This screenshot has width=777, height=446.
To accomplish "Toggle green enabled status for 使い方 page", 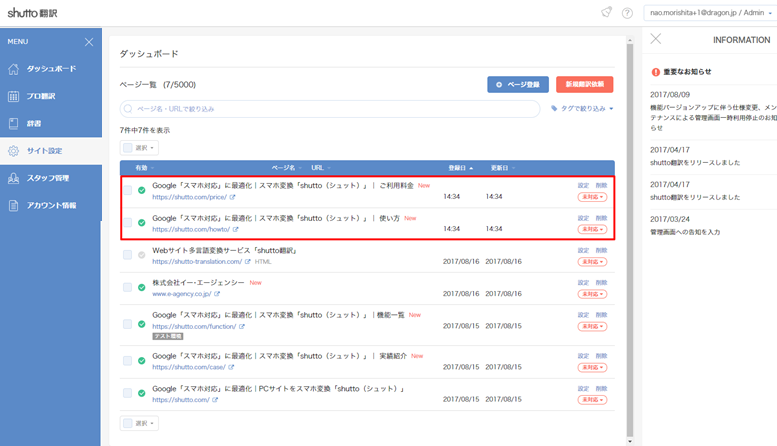I will 142,223.
